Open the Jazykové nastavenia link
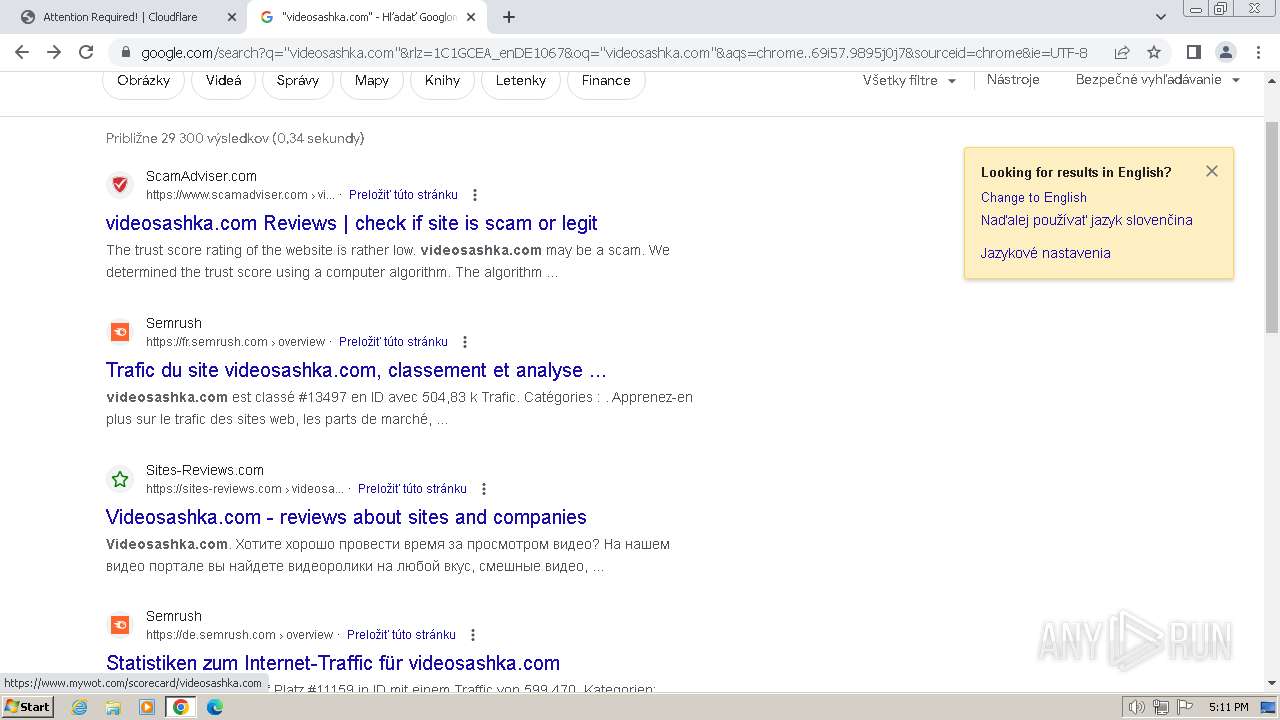The width and height of the screenshot is (1280, 720). tap(1045, 253)
